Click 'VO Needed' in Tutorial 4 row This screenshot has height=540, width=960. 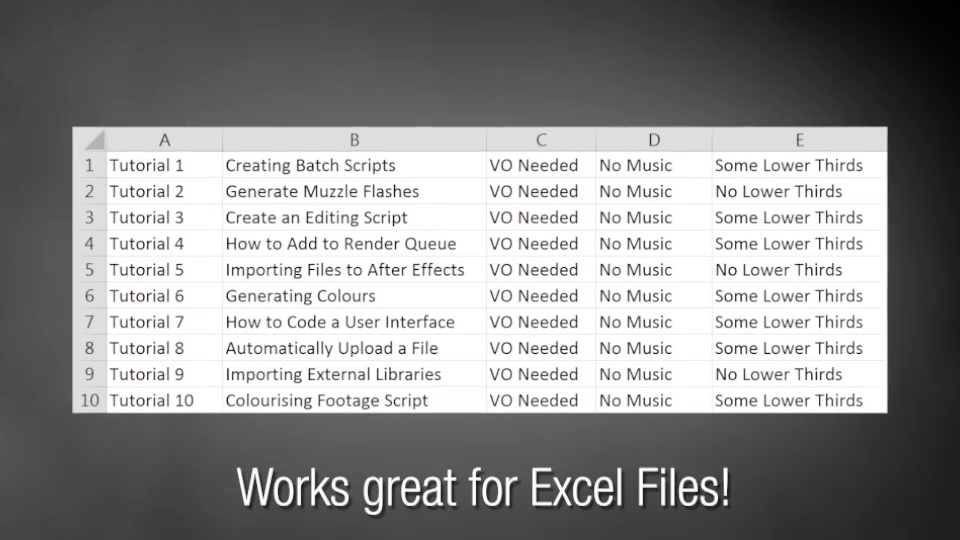541,244
